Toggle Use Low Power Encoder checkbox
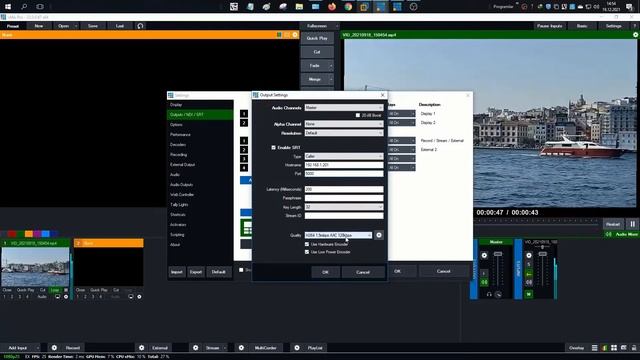The height and width of the screenshot is (360, 640). coord(307,252)
